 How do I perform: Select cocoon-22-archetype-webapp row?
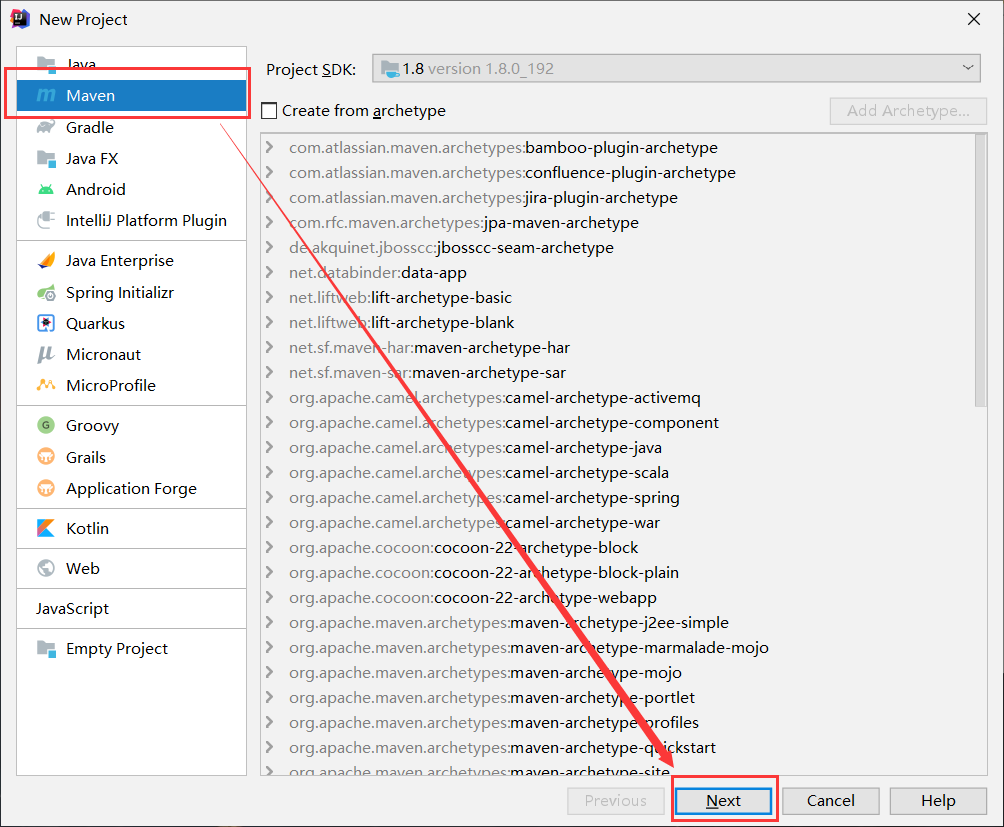click(x=617, y=597)
